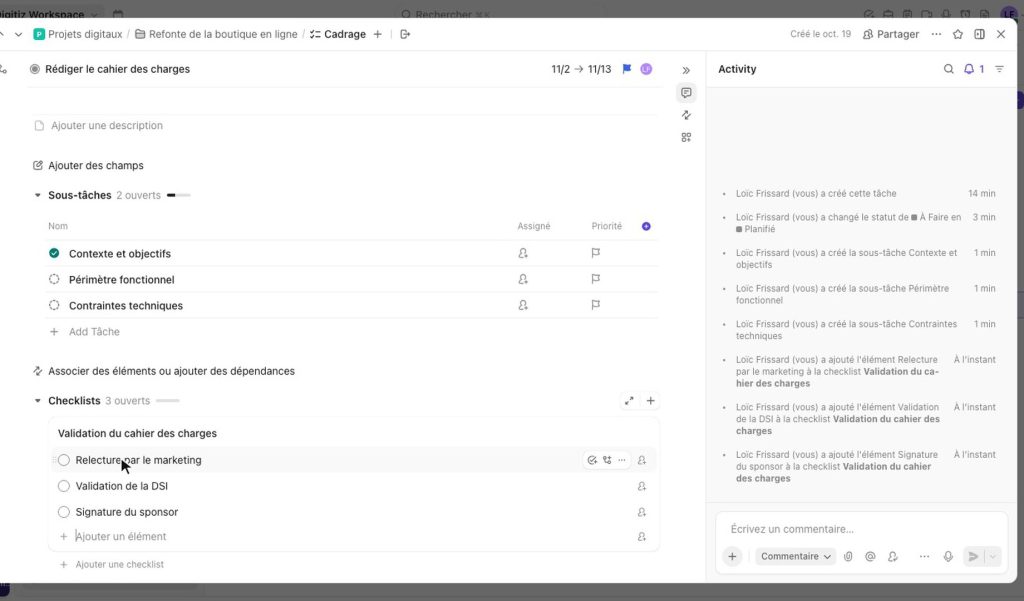This screenshot has height=601, width=1024.
Task: Click the subtasks progress bar
Action: tap(178, 195)
